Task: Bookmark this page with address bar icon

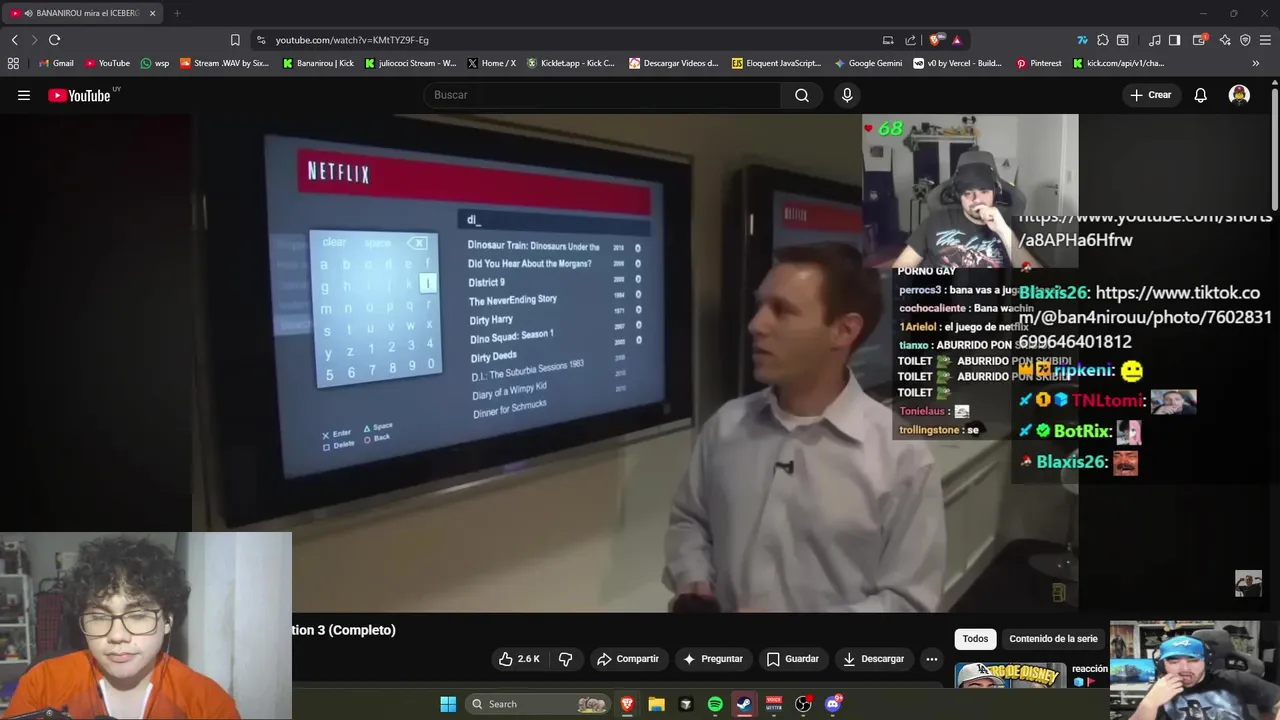Action: click(235, 40)
